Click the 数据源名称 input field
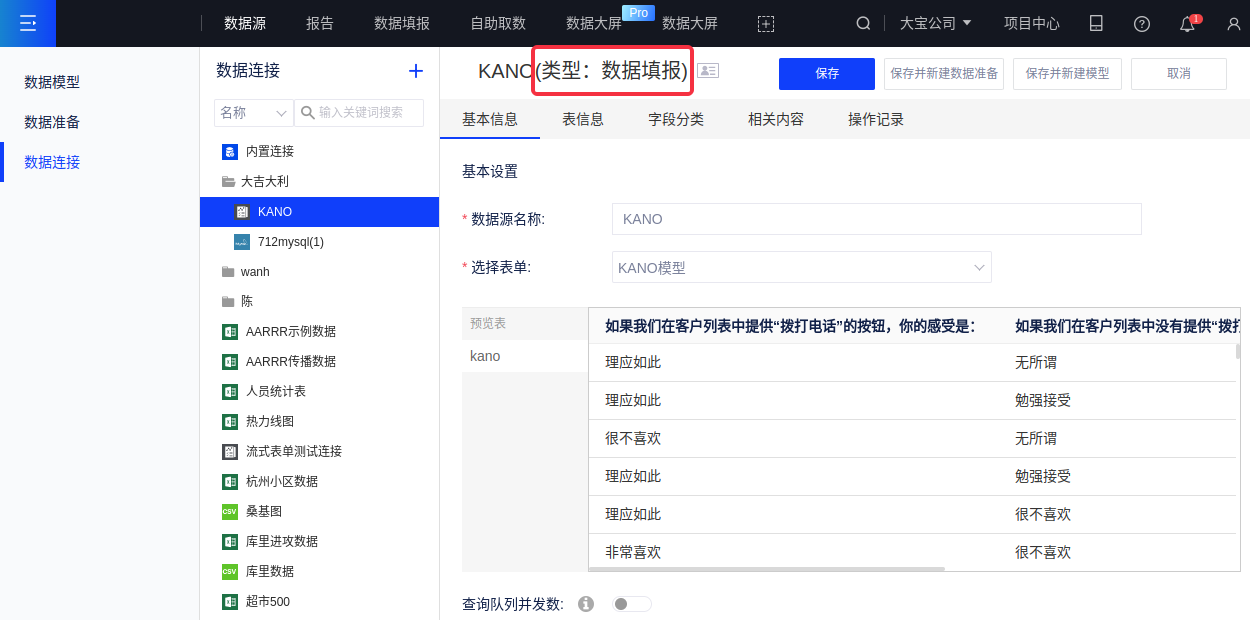 coord(876,219)
